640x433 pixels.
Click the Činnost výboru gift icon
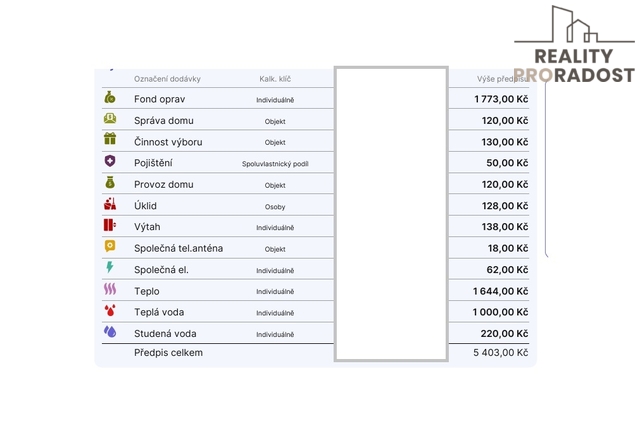tap(110, 139)
